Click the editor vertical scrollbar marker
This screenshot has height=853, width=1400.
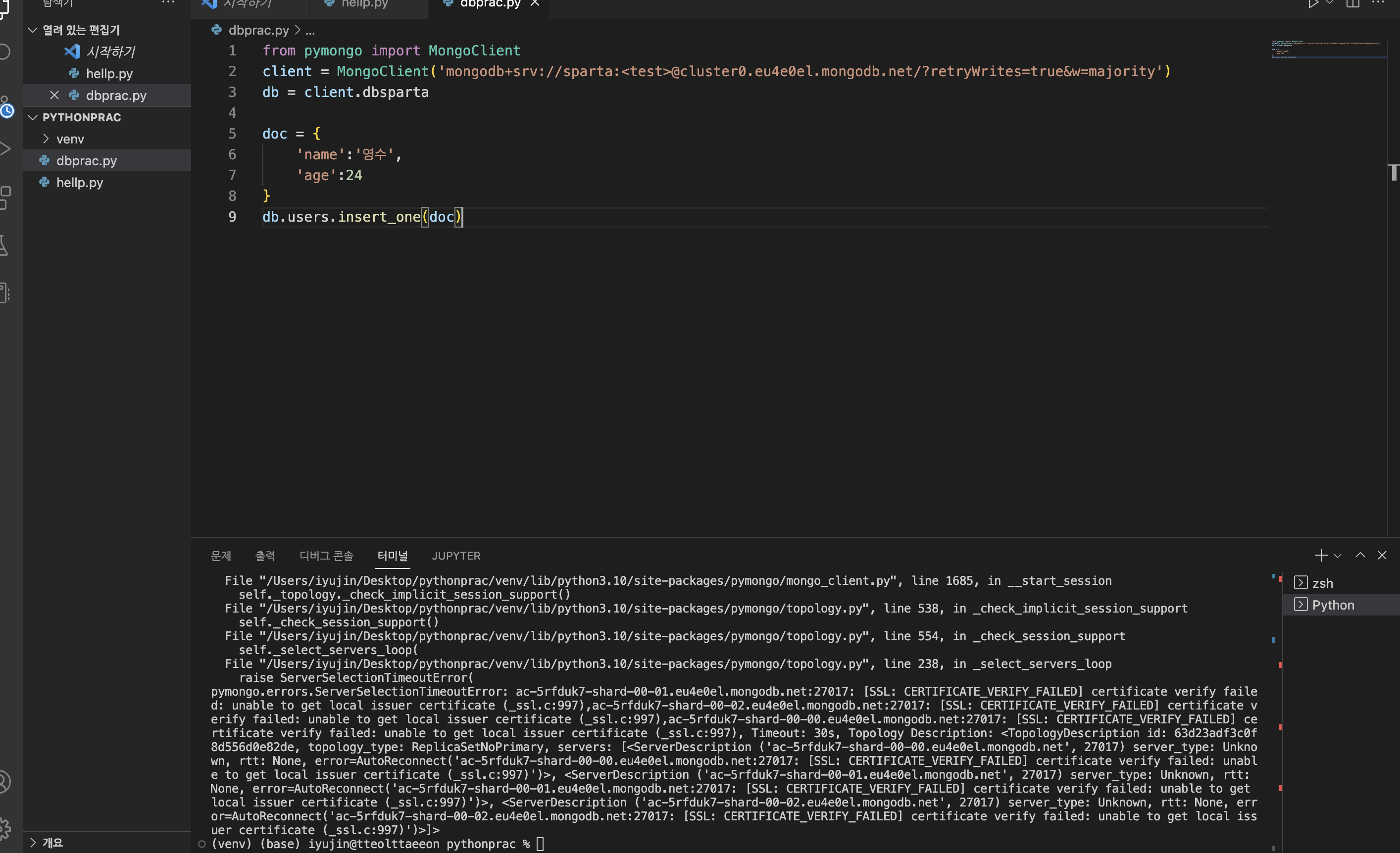coord(1393,172)
